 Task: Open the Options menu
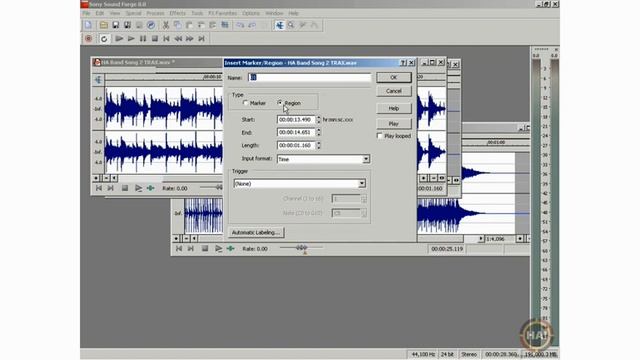(251, 13)
